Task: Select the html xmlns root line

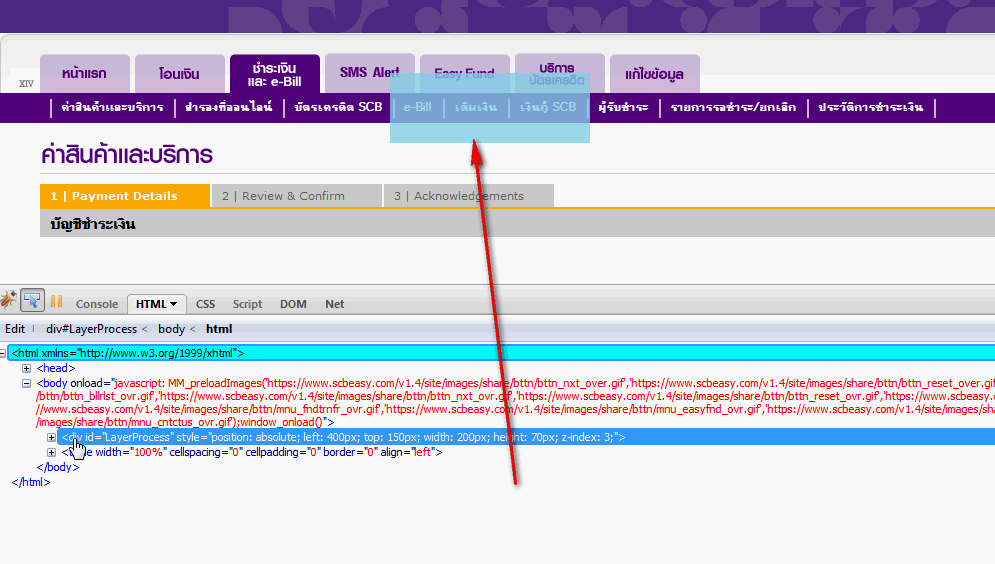Action: [501, 353]
